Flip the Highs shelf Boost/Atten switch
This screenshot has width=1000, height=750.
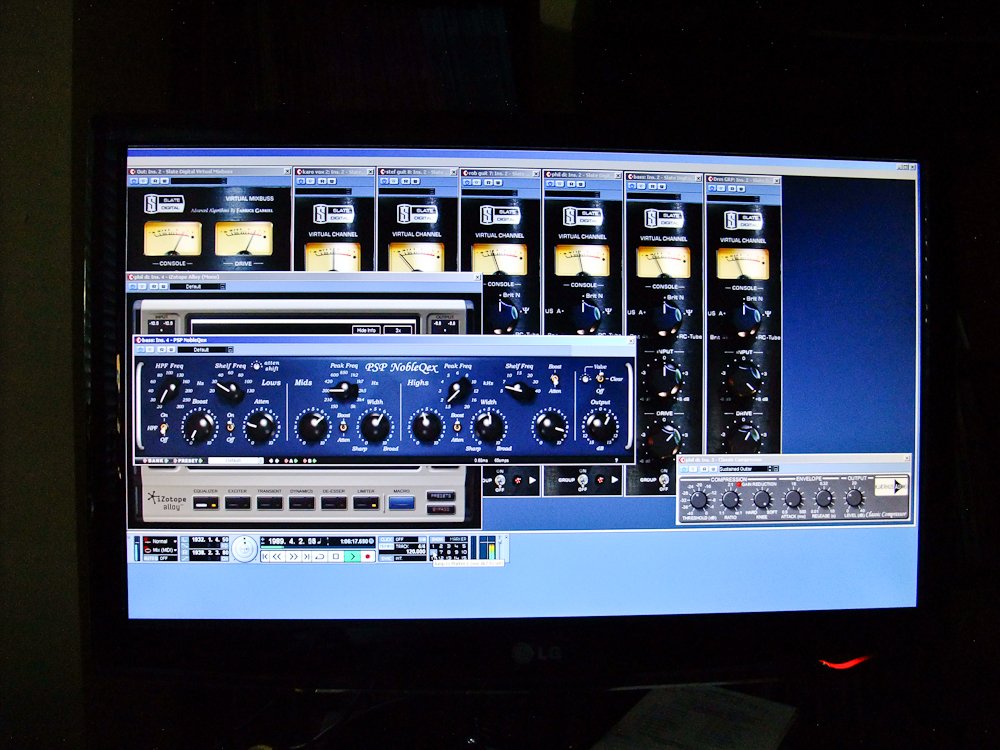point(555,379)
